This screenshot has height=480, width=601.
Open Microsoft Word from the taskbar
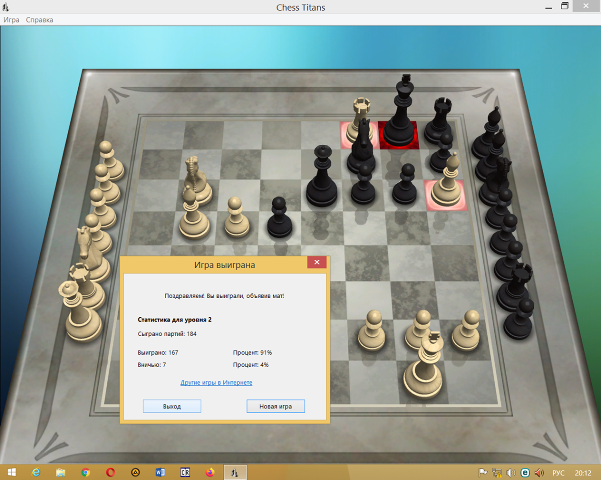coord(160,471)
